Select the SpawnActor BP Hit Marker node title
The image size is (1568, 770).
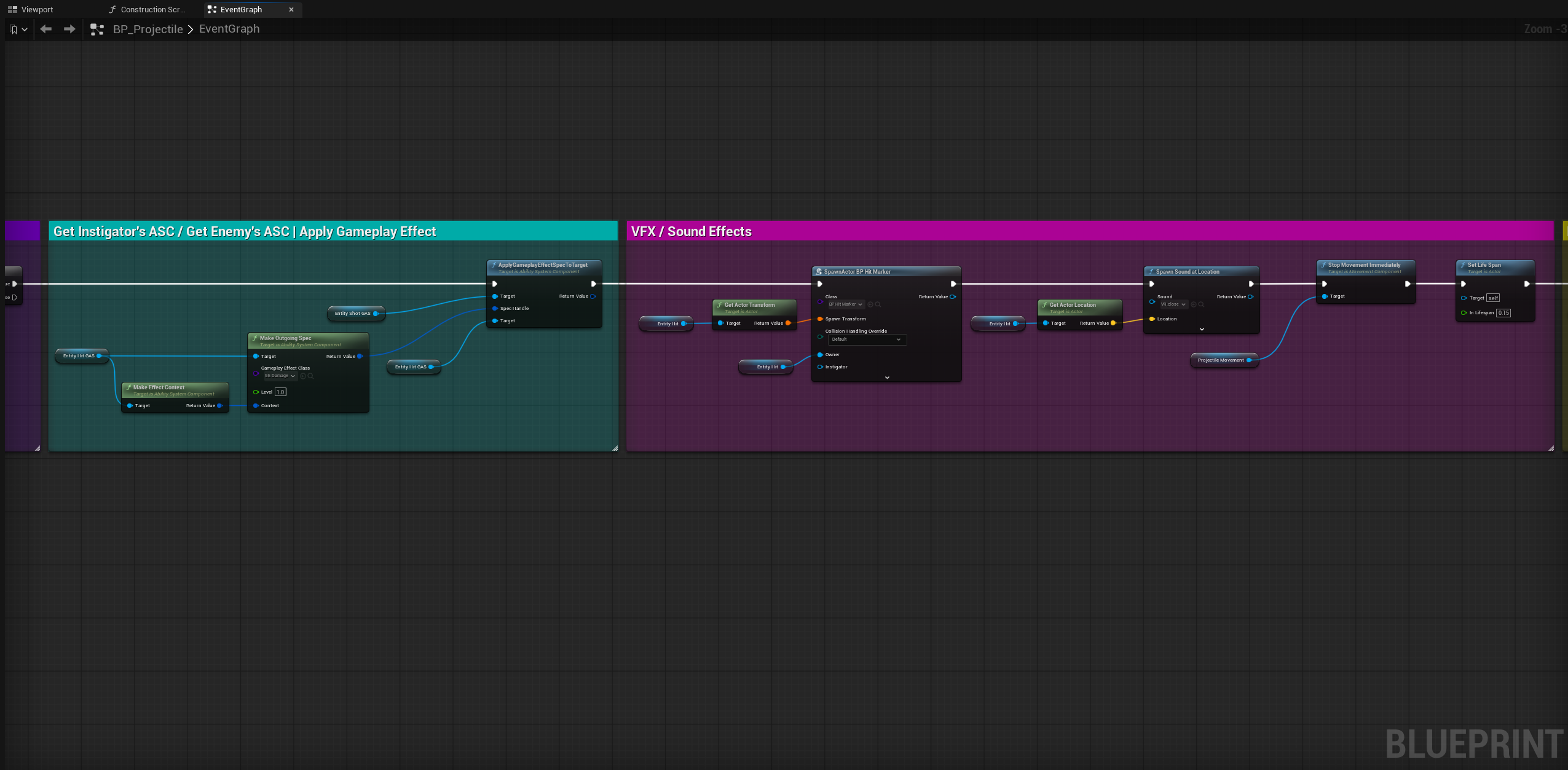[x=857, y=272]
